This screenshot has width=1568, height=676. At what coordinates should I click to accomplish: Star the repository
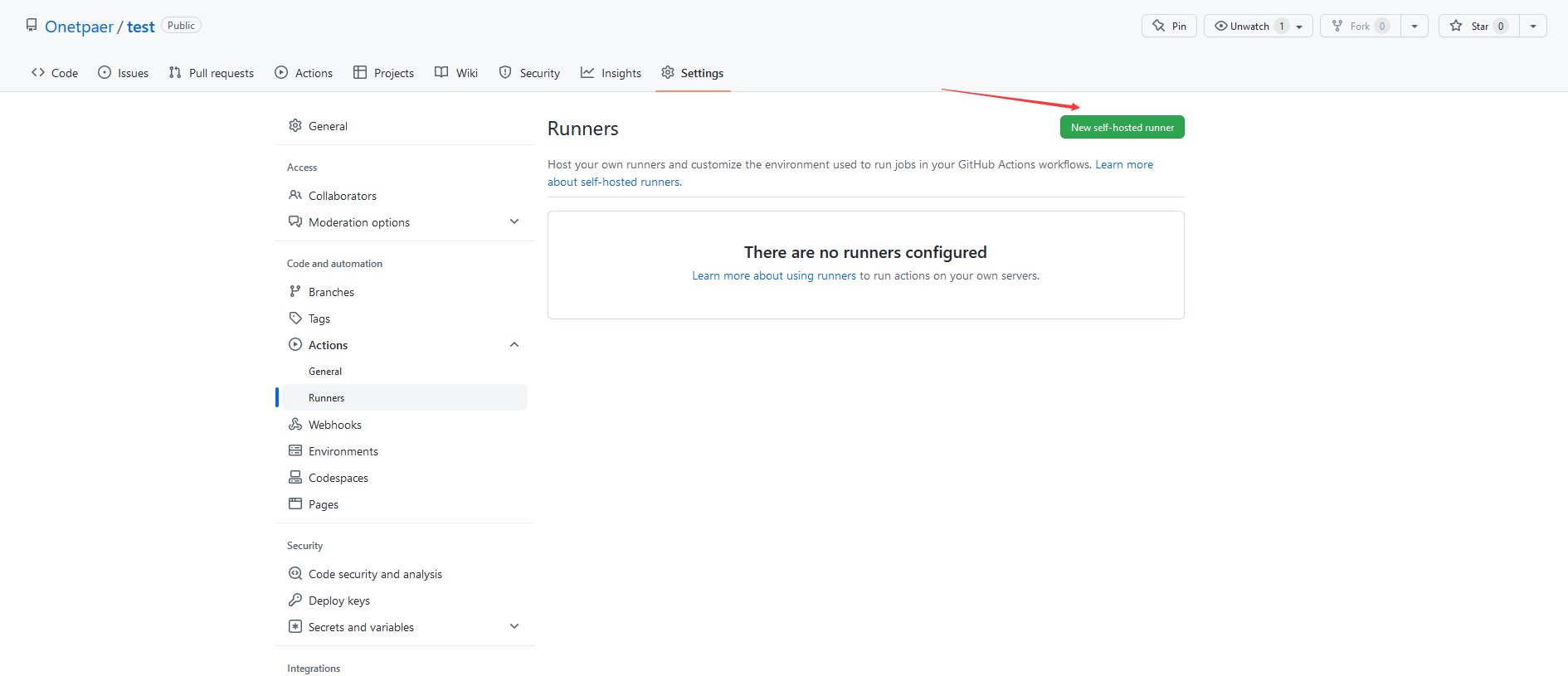[x=1479, y=26]
